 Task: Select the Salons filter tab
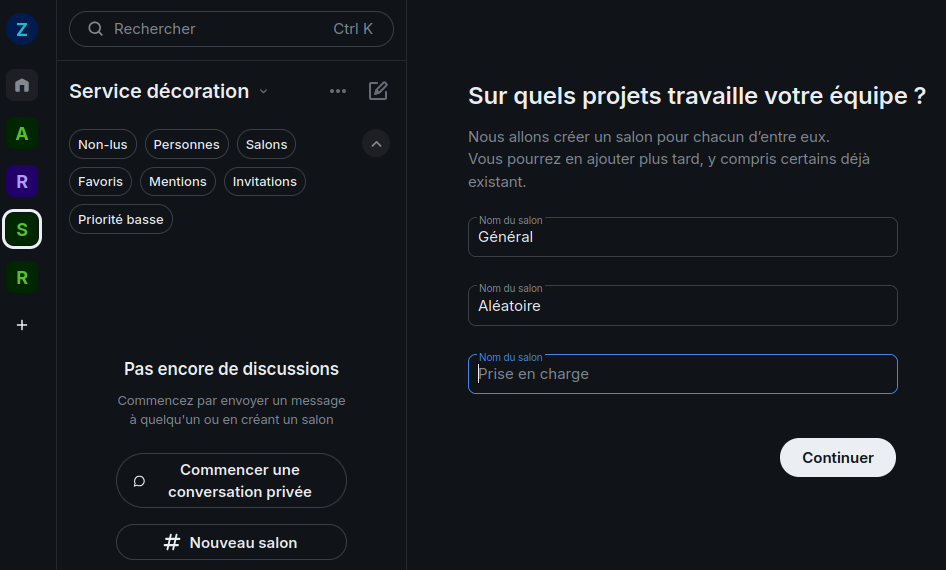(x=266, y=144)
